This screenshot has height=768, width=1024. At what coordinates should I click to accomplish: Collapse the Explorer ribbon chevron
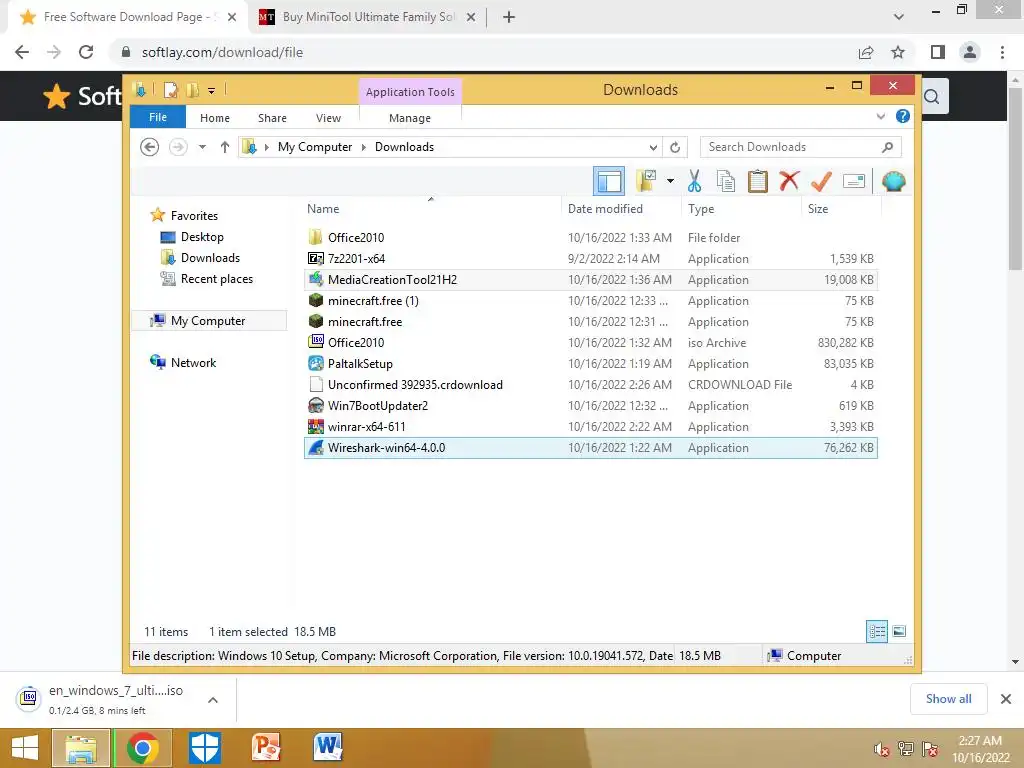(x=880, y=116)
